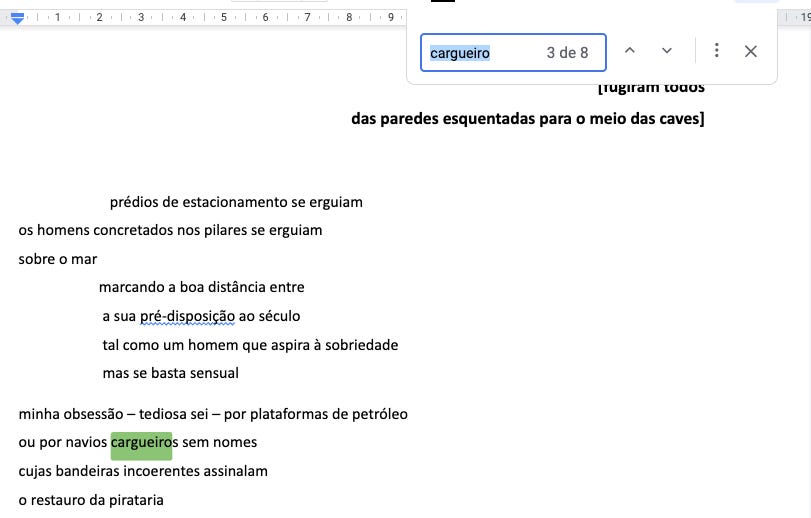Click the line 'sobre o mar'
The image size is (811, 518).
[58, 259]
